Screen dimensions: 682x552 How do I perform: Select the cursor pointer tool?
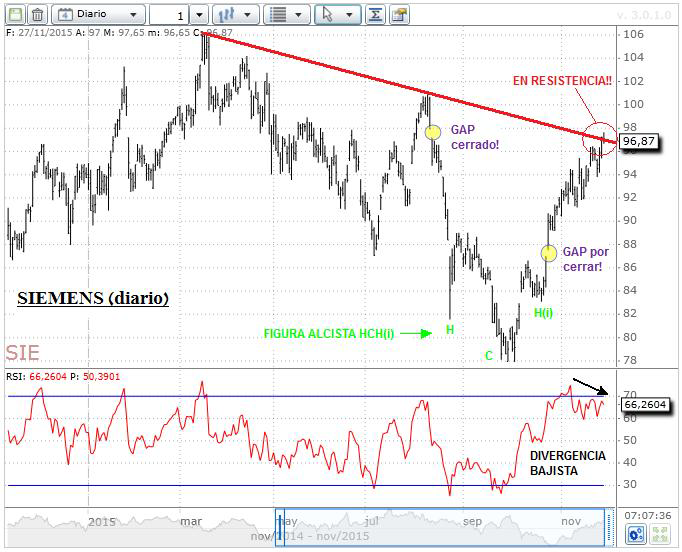(327, 15)
